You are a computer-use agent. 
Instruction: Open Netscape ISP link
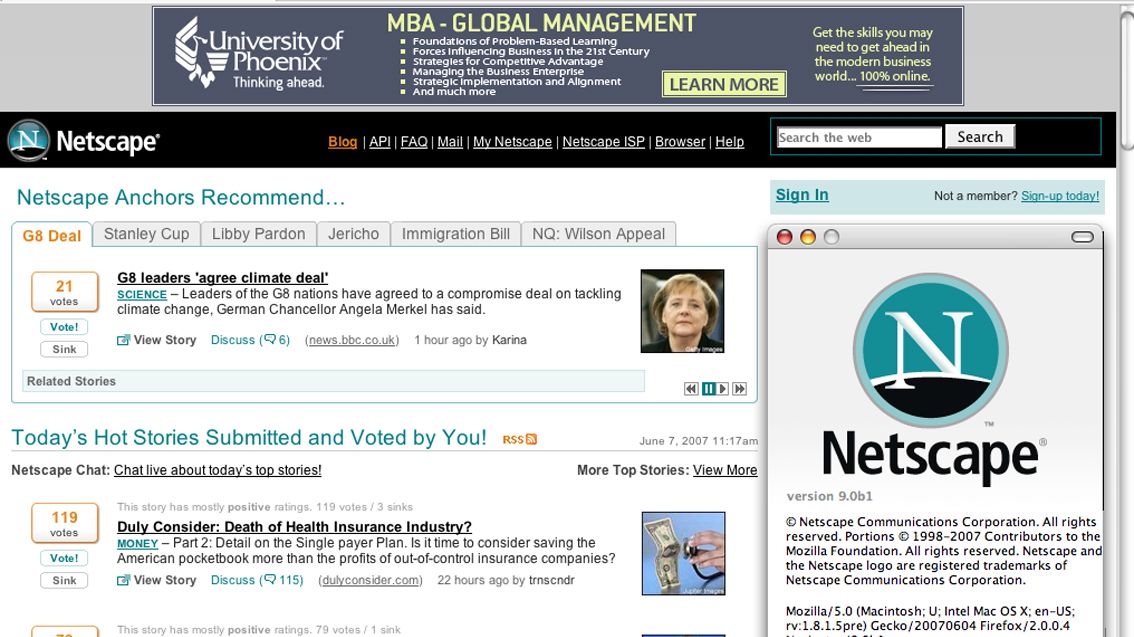point(604,142)
